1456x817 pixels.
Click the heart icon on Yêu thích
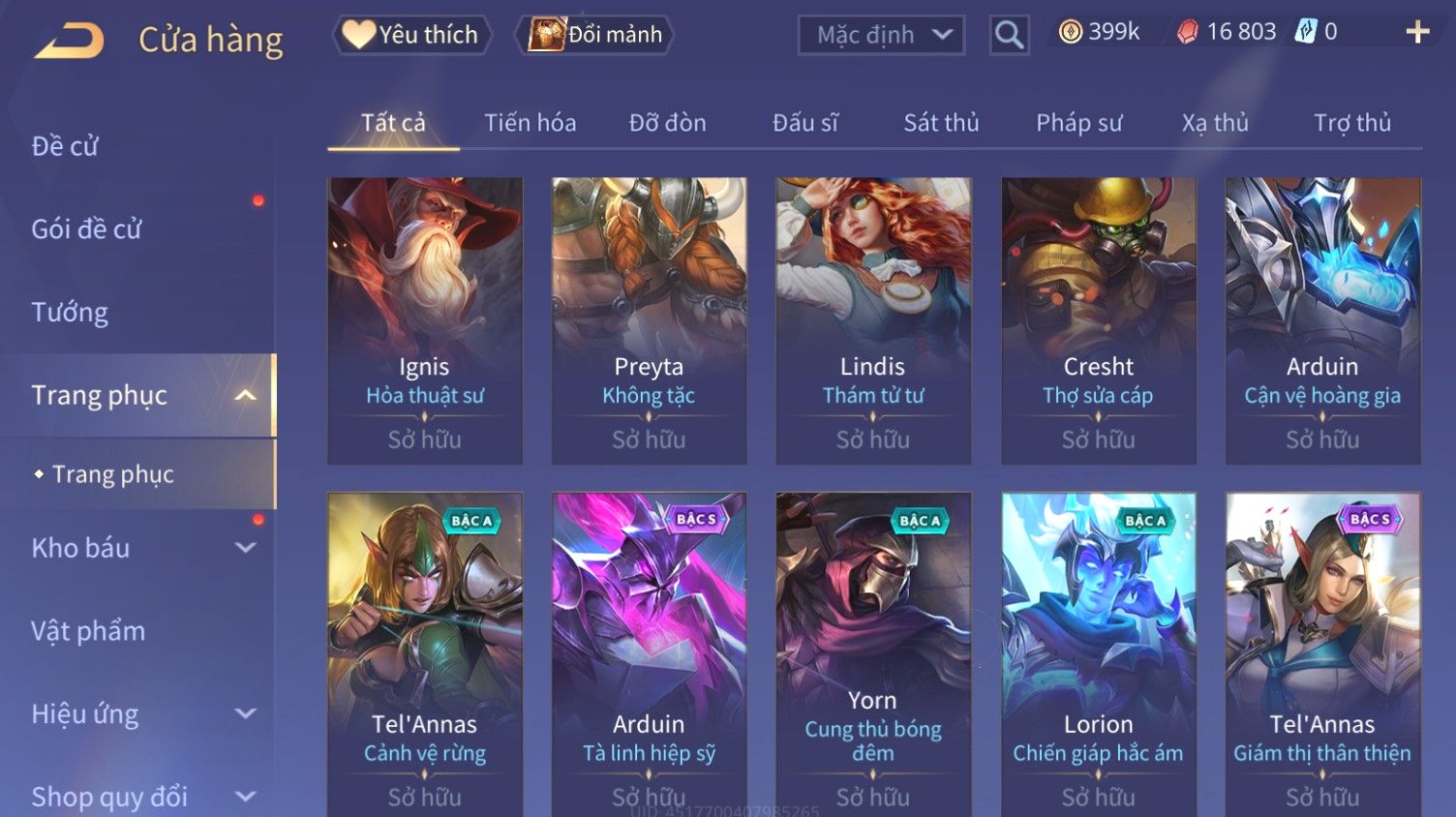(x=358, y=35)
